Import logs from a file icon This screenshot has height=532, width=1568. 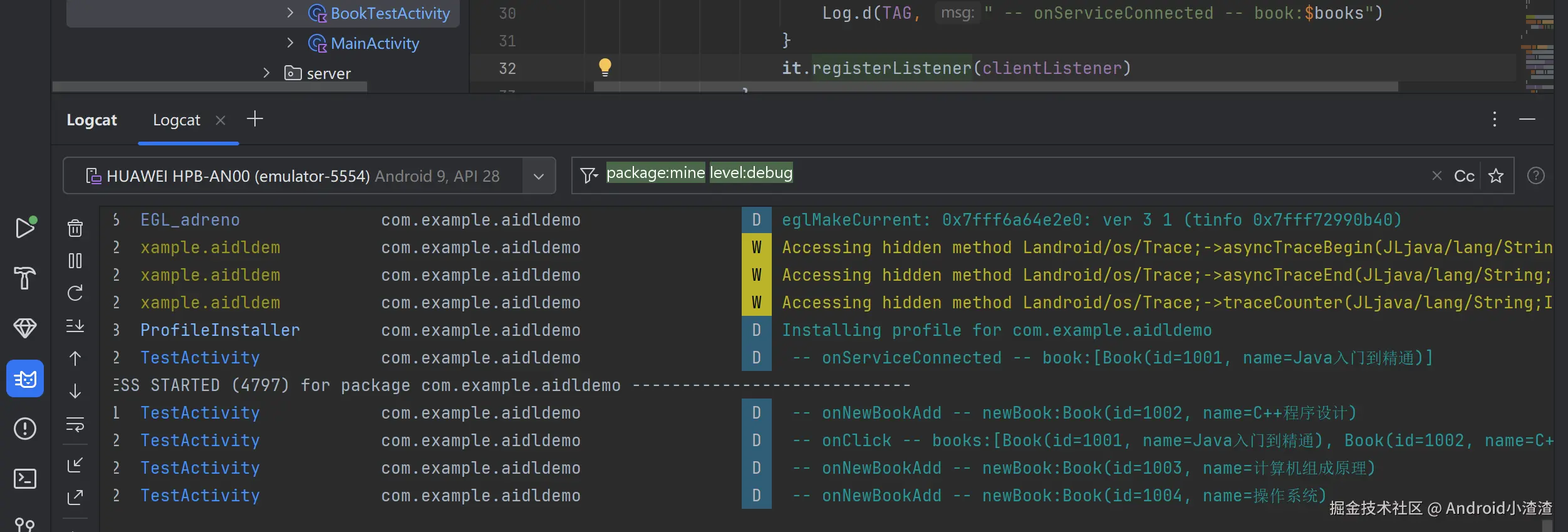pos(75,465)
